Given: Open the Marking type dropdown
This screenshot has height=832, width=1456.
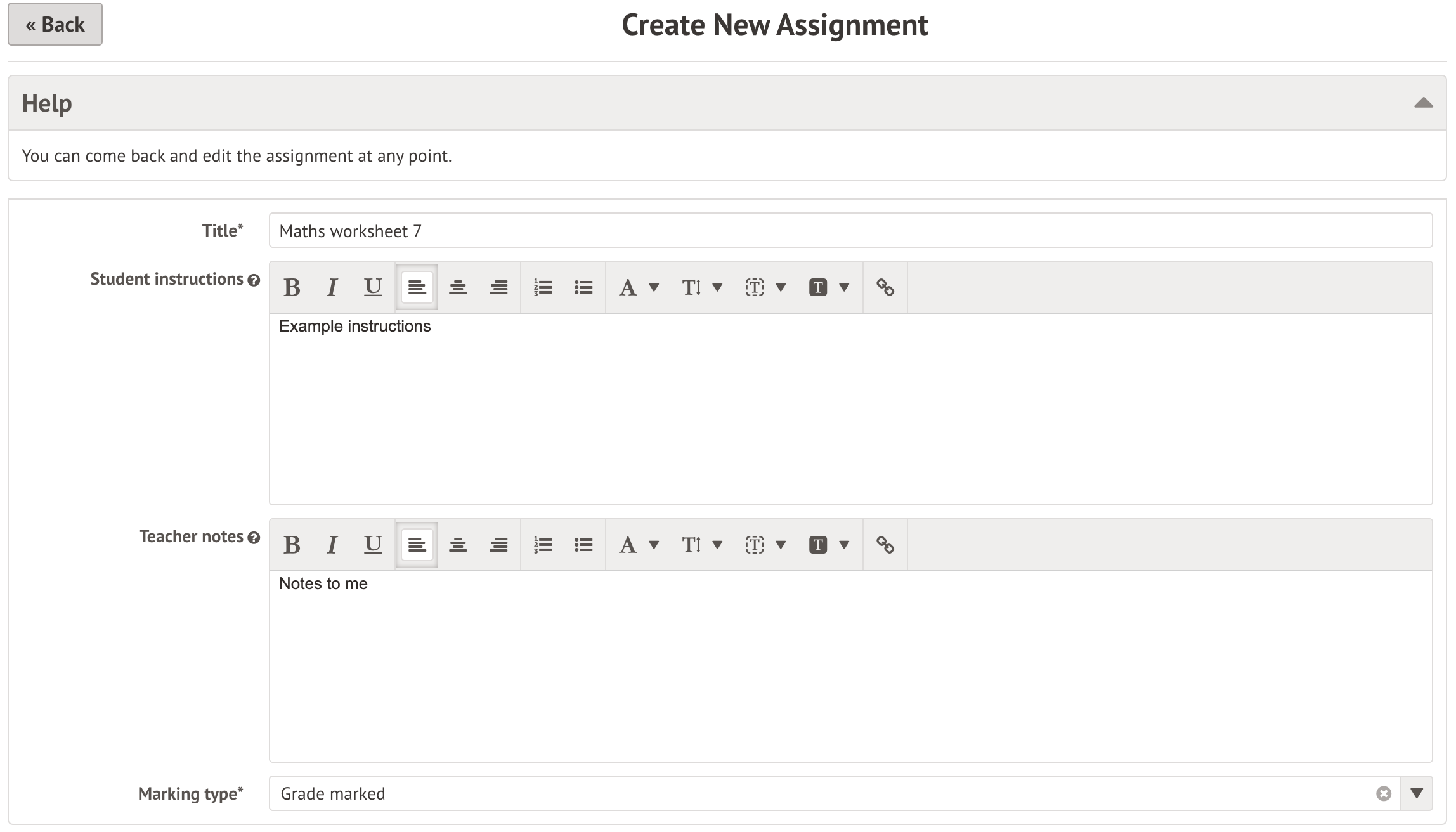Looking at the screenshot, I should [x=1416, y=793].
